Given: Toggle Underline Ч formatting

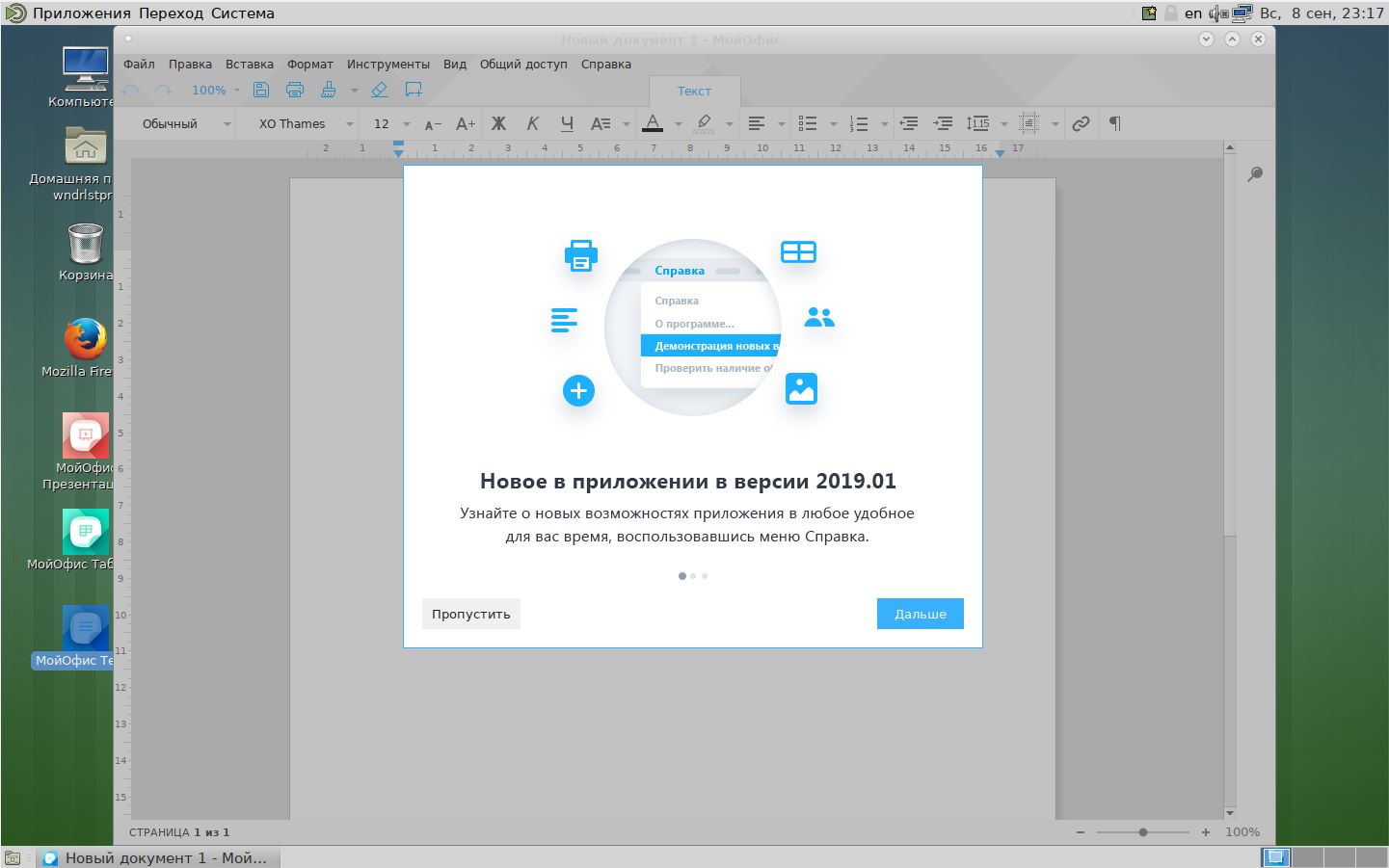Looking at the screenshot, I should (567, 123).
